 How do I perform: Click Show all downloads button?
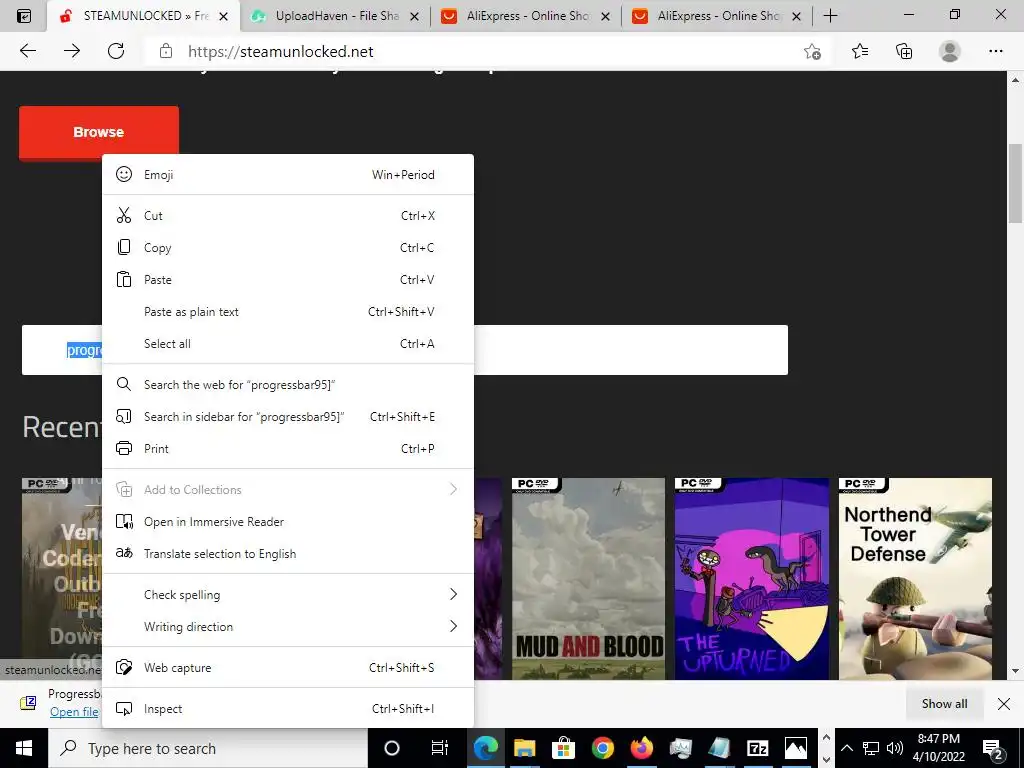click(944, 703)
